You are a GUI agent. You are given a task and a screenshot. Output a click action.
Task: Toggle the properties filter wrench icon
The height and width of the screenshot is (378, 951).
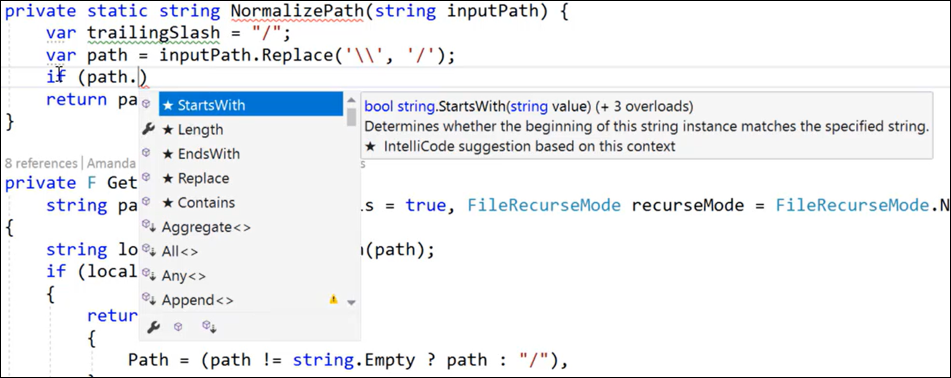(x=153, y=328)
